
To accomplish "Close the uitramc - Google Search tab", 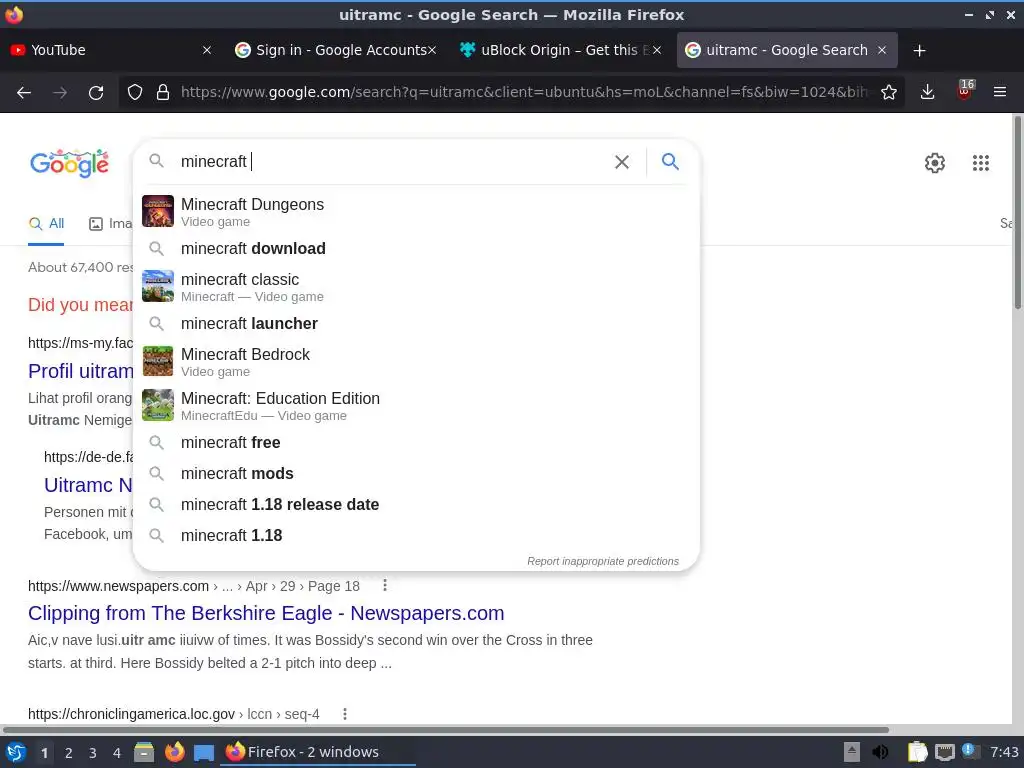I will coord(882,50).
